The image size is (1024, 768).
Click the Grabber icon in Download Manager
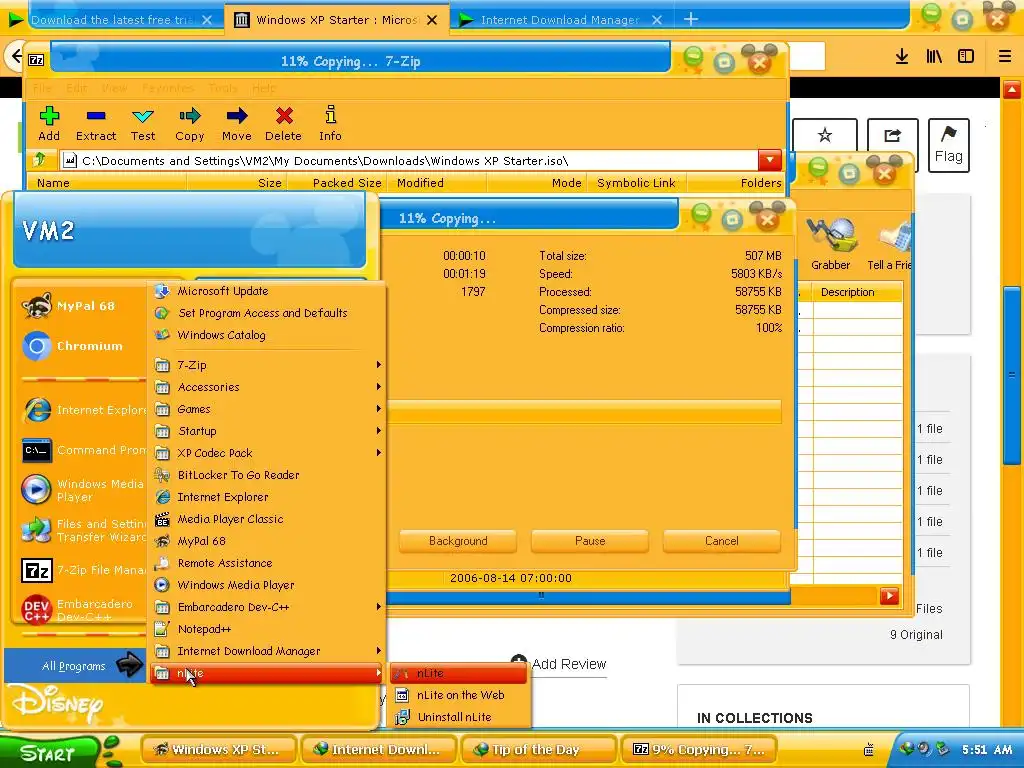tap(831, 244)
